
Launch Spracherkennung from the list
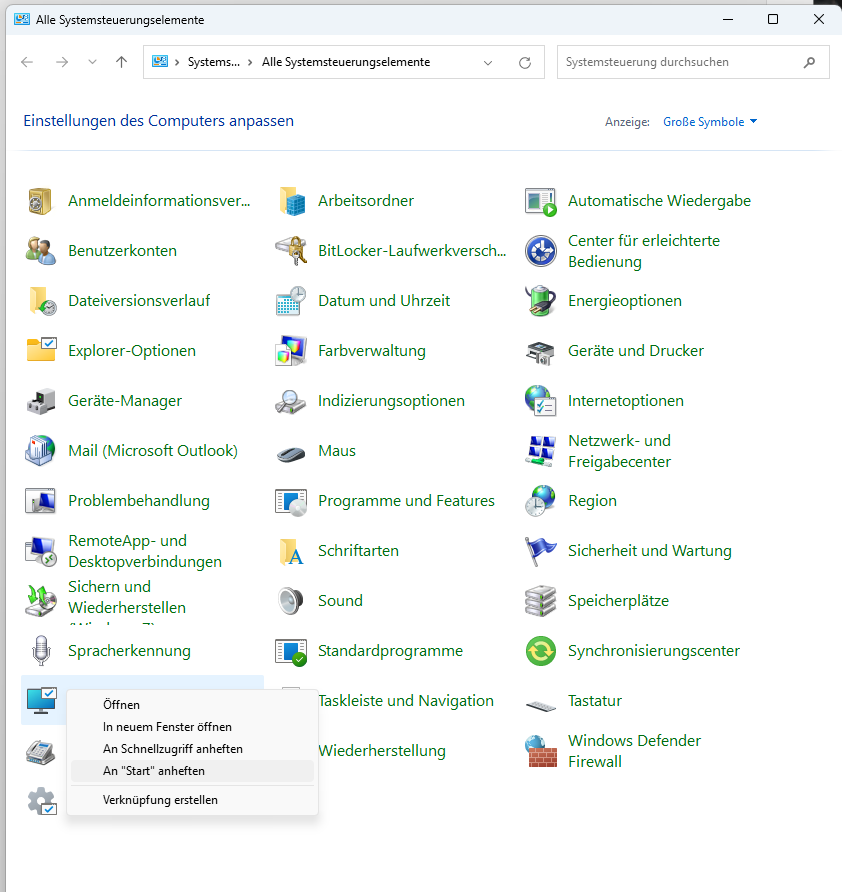pyautogui.click(x=131, y=650)
